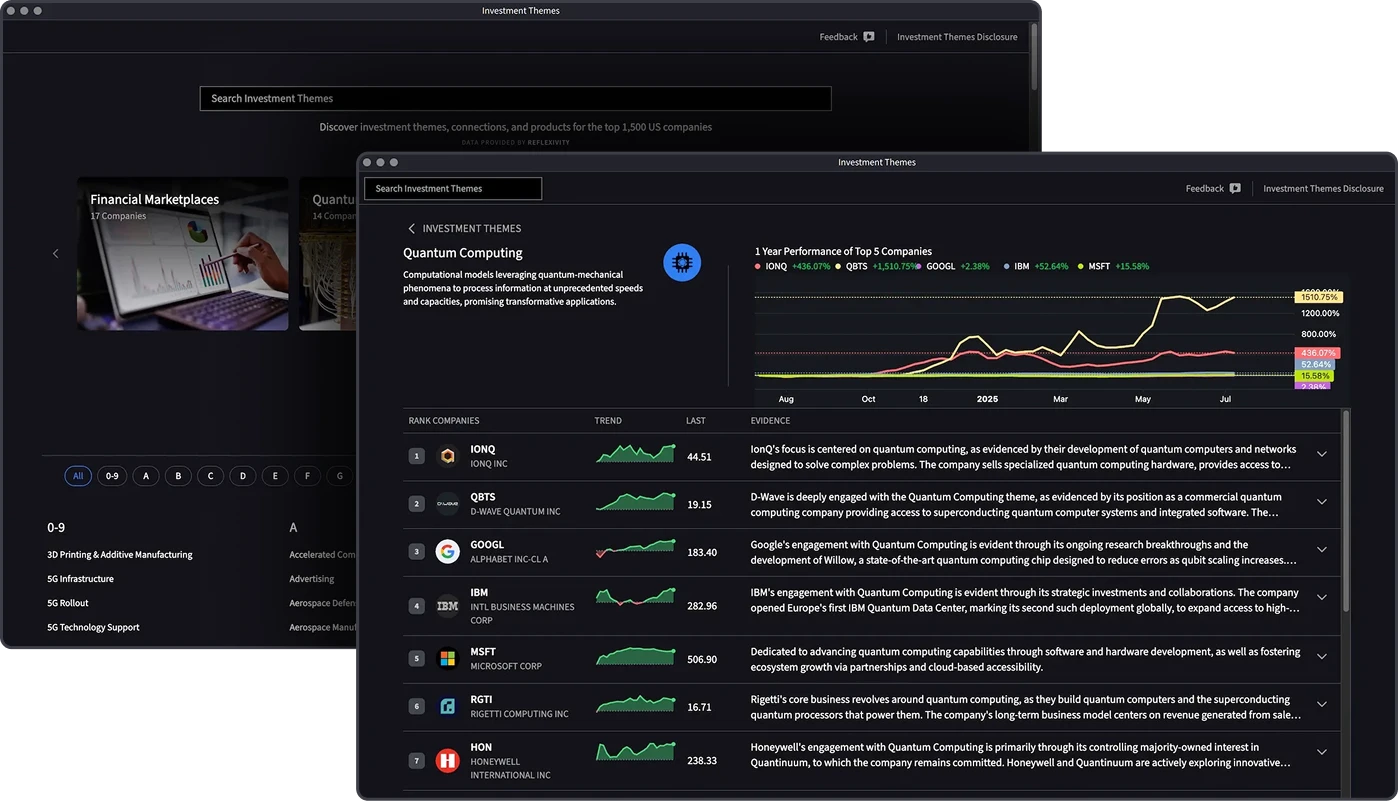This screenshot has width=1398, height=801.
Task: Click the Feedback speech icon in back window
Action: click(x=869, y=37)
